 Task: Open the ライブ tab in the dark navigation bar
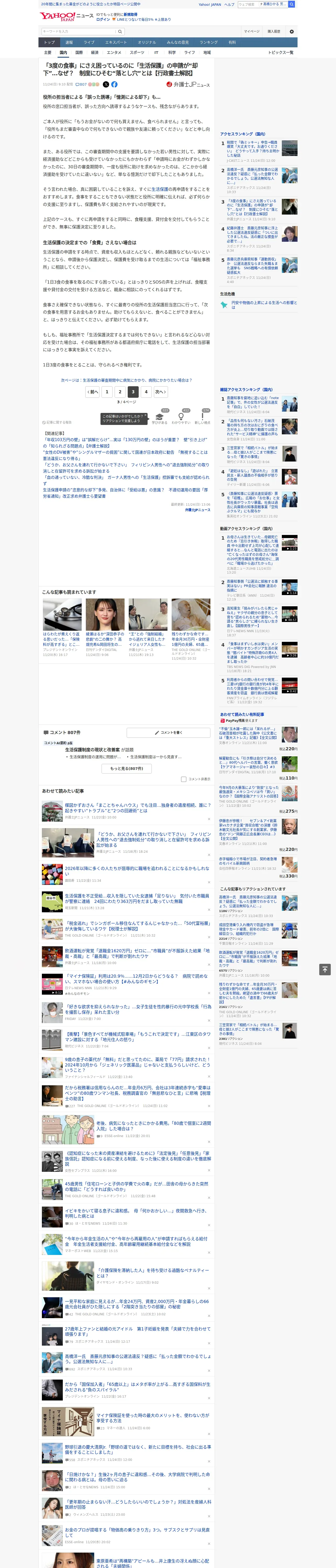coord(89,43)
